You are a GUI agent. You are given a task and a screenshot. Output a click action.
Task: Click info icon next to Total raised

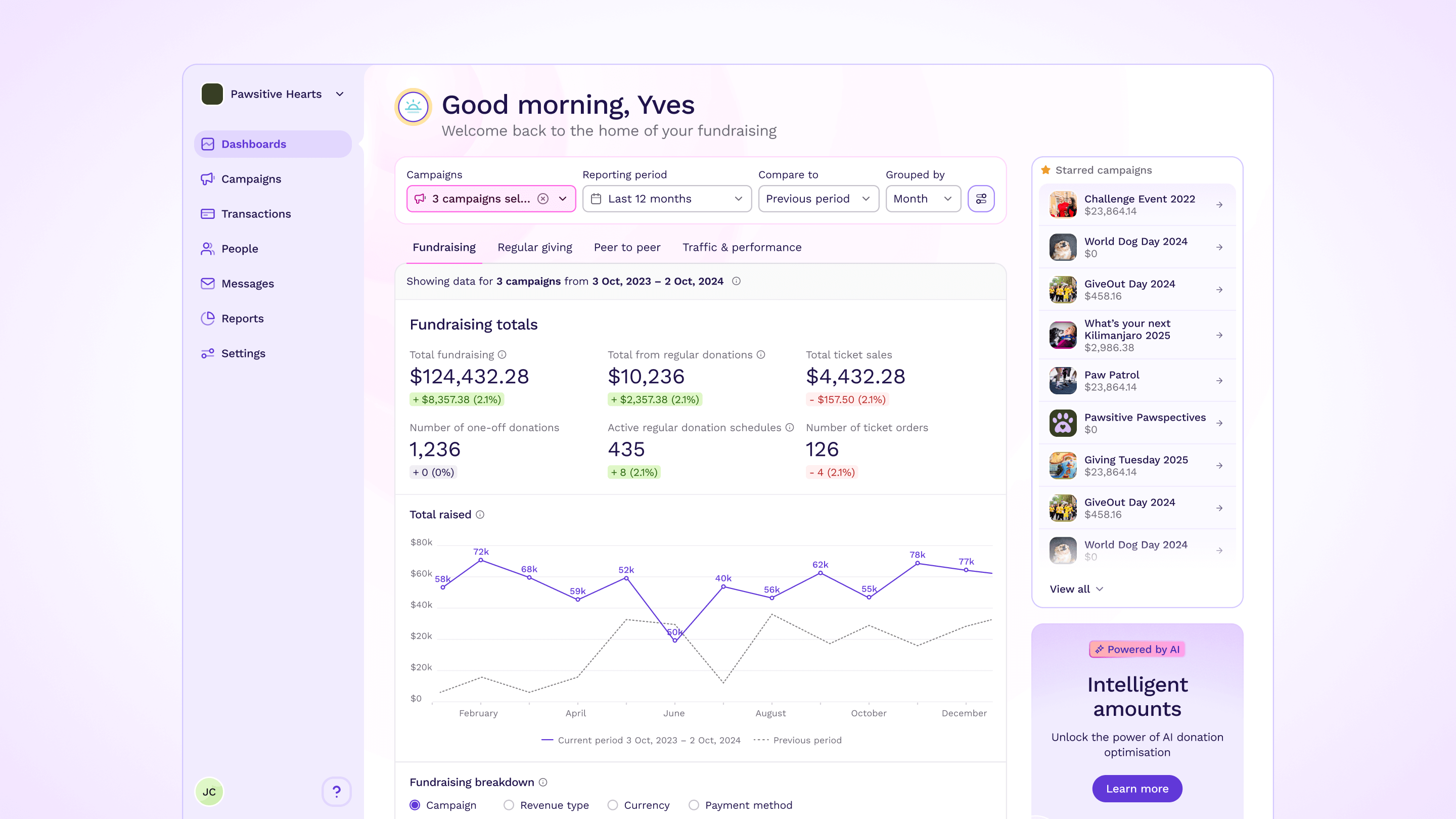pos(480,515)
